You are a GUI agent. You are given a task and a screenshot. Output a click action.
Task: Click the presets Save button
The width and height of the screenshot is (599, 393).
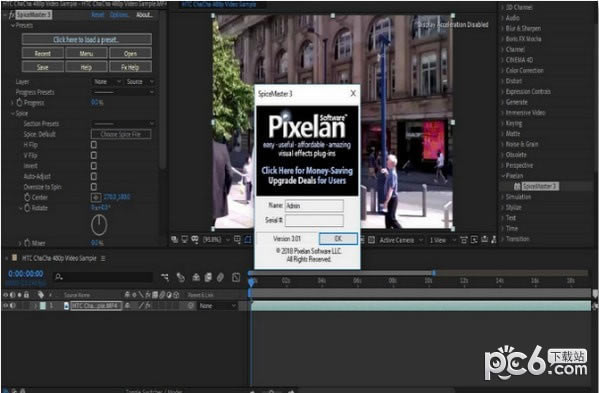point(43,67)
